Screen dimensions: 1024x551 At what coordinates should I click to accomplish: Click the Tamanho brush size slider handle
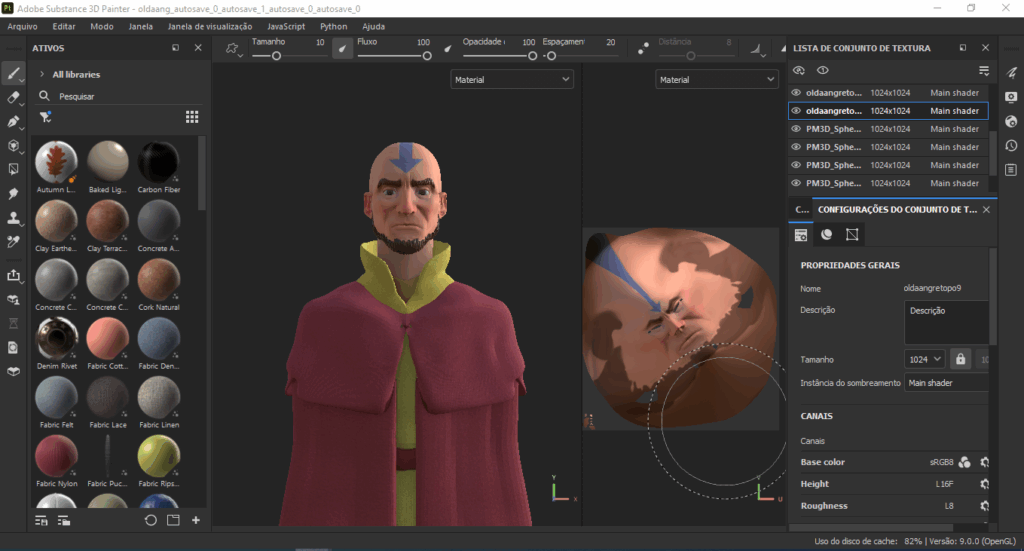[x=276, y=56]
